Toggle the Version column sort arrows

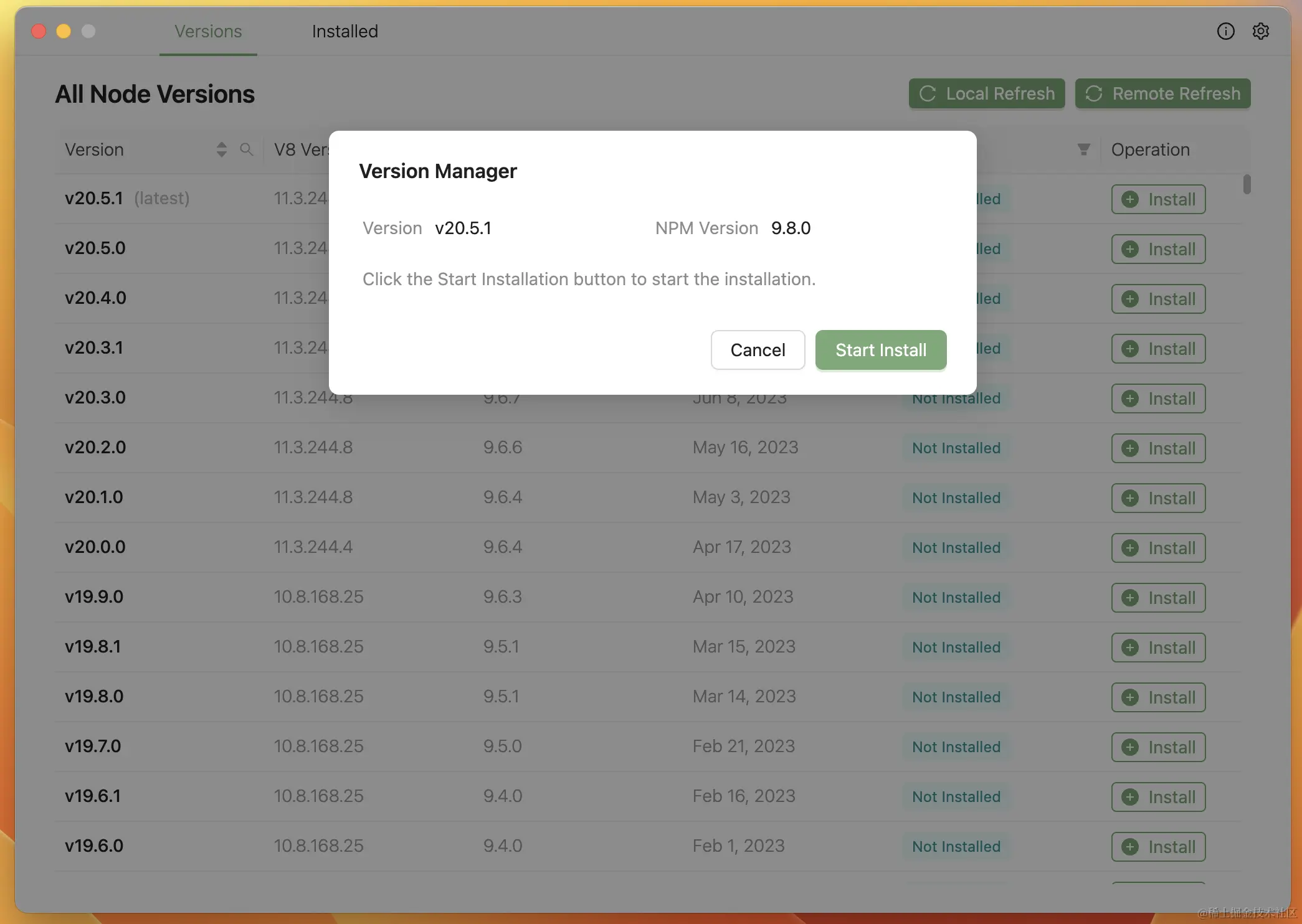[221, 149]
